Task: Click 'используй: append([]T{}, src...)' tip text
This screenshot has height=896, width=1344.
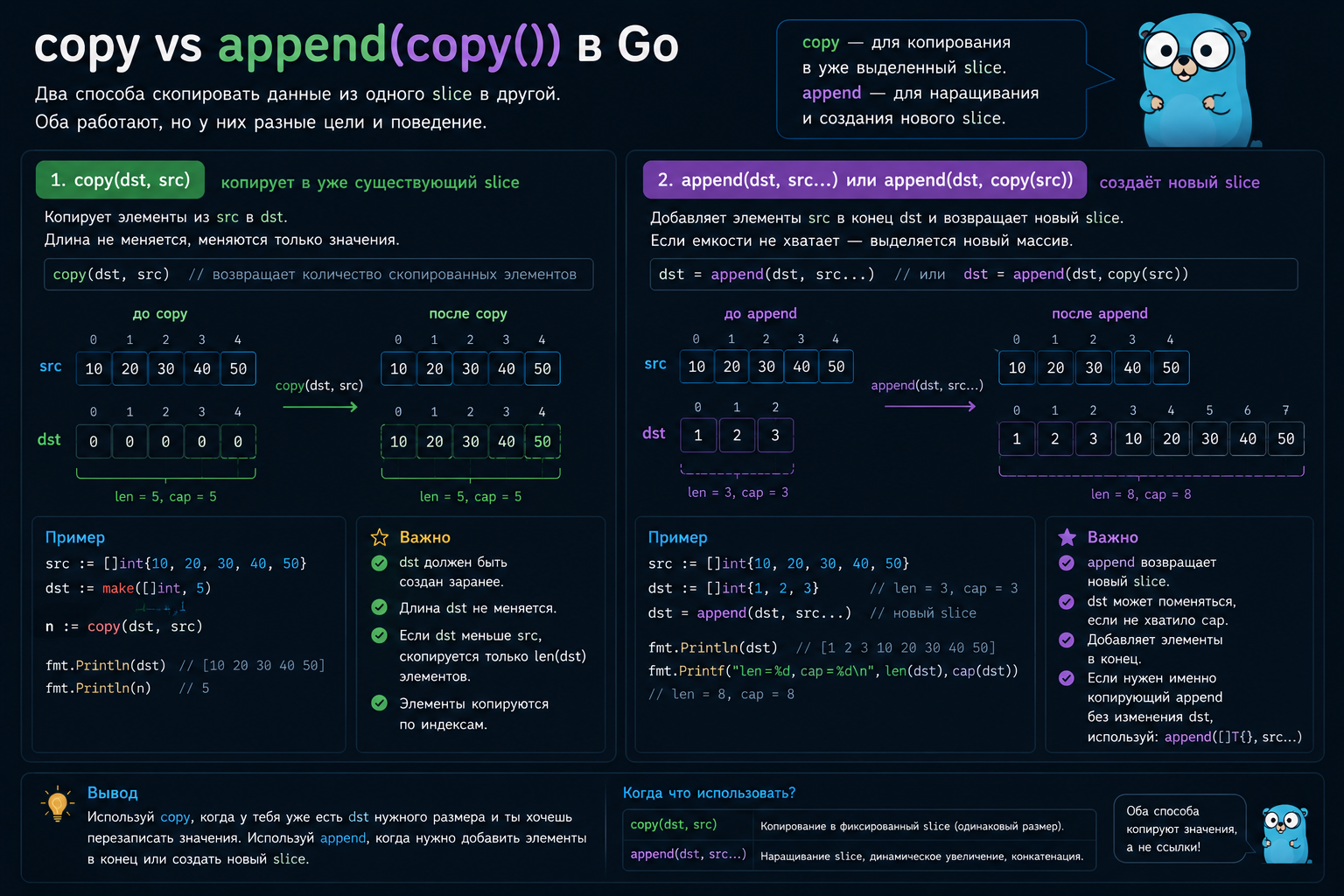Action: pyautogui.click(x=1194, y=737)
